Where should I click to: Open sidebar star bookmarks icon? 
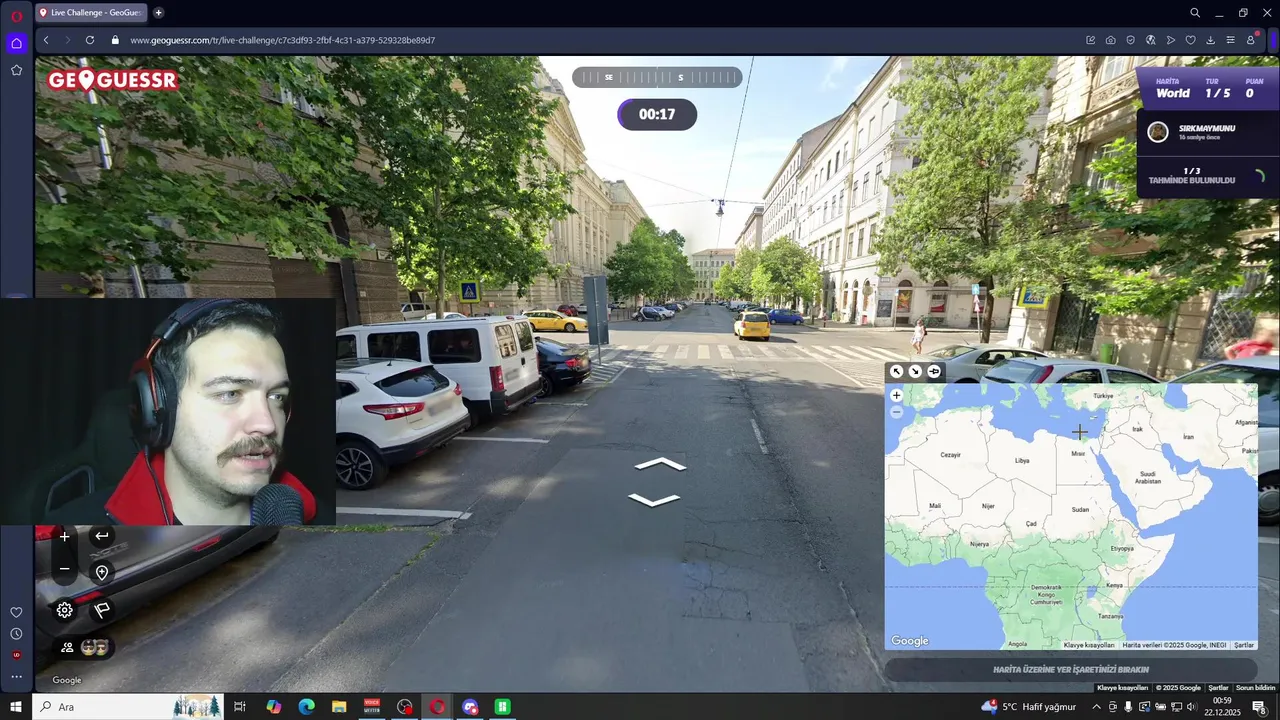pyautogui.click(x=16, y=70)
